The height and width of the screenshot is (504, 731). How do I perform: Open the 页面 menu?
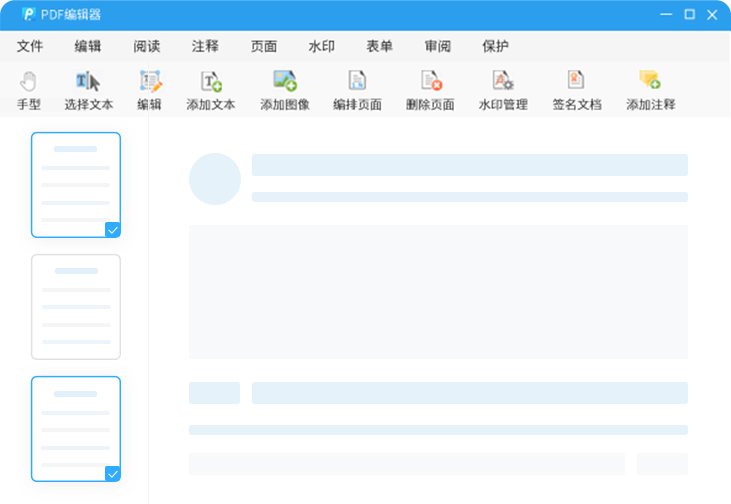click(264, 46)
